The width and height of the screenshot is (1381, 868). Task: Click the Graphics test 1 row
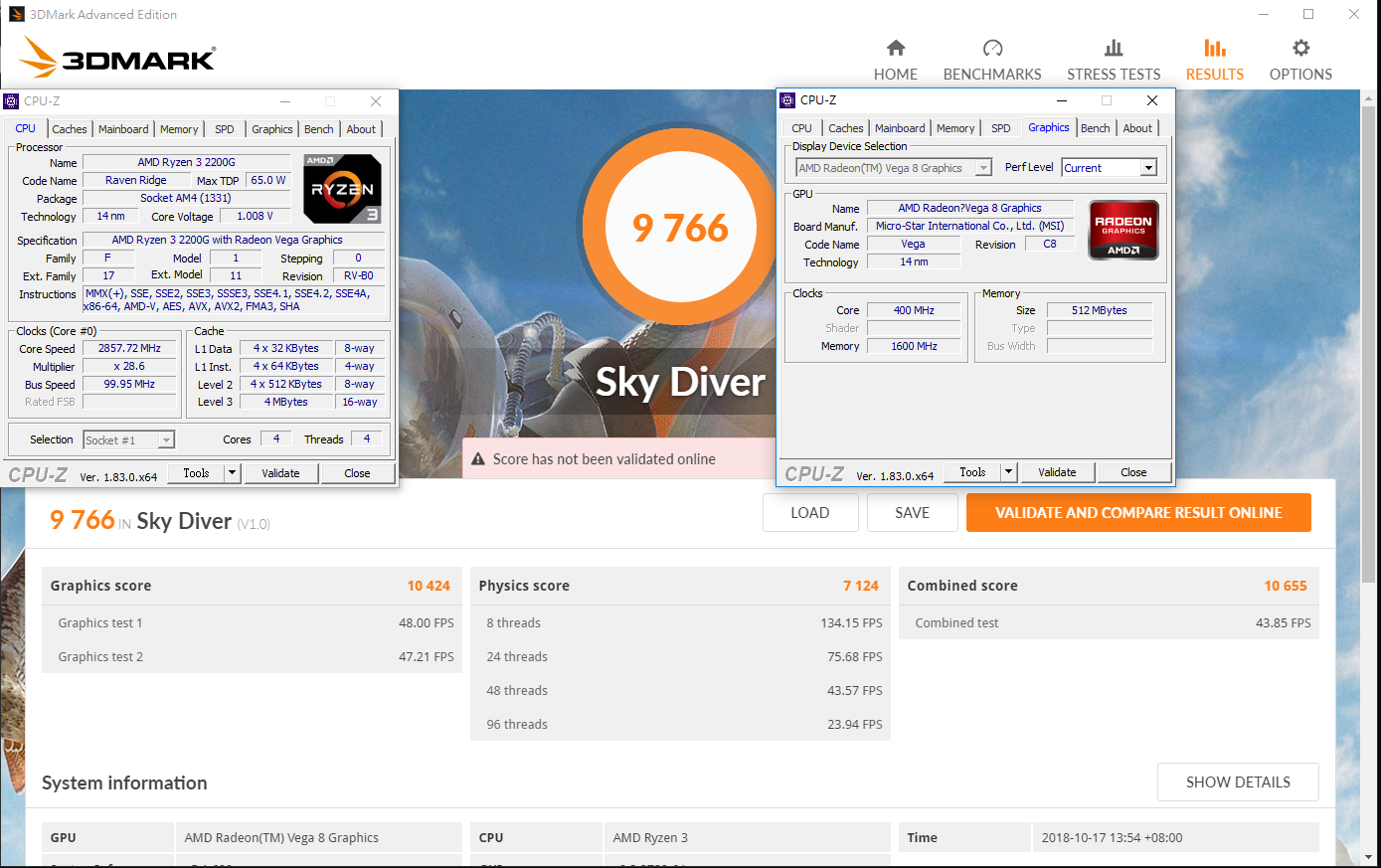[x=253, y=622]
